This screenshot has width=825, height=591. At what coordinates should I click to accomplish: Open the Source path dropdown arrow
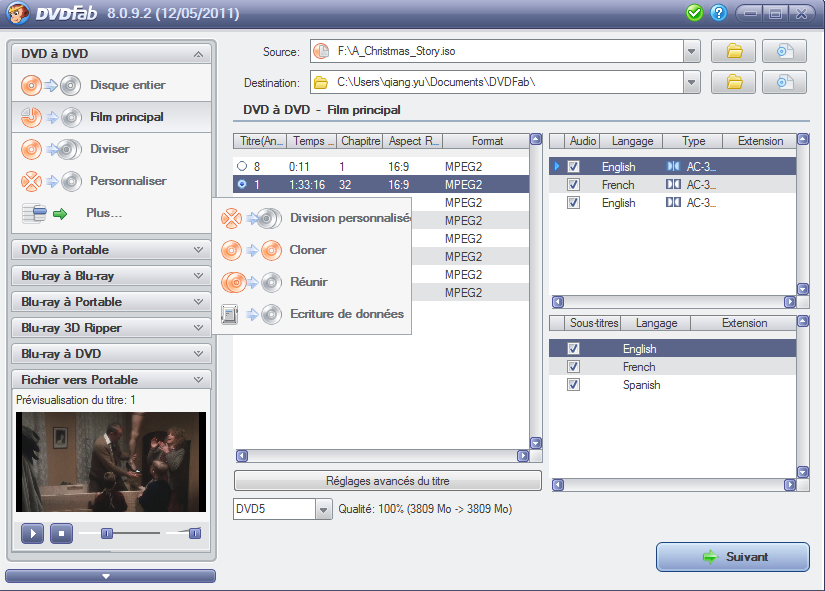click(x=691, y=50)
